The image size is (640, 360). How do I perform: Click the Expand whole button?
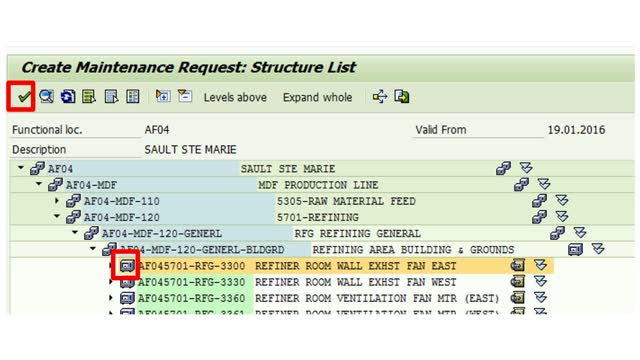[317, 98]
